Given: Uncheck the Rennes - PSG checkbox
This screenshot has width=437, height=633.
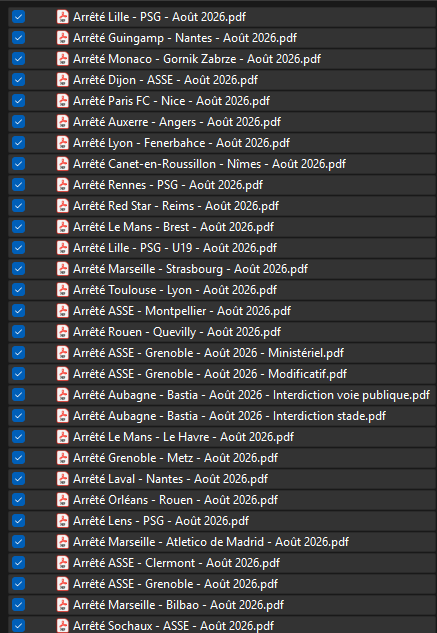Looking at the screenshot, I should tap(18, 184).
